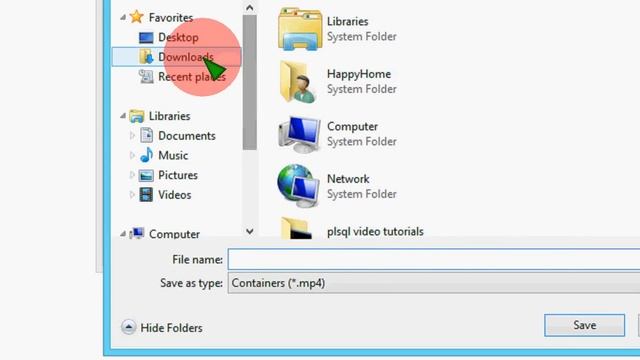Click the Libraries icon in navigation tree
Viewport: 640px width, 360px height.
click(x=136, y=116)
